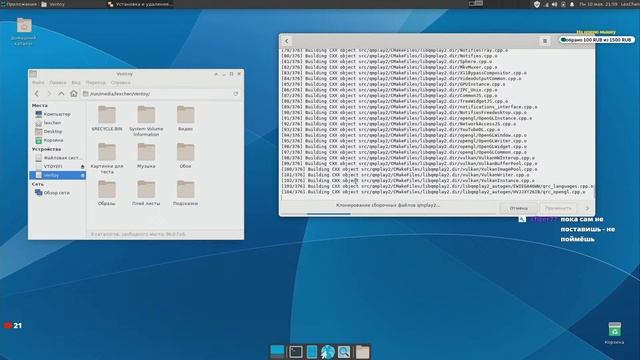
Task: Click the back arrow in installer window
Action: point(287,41)
